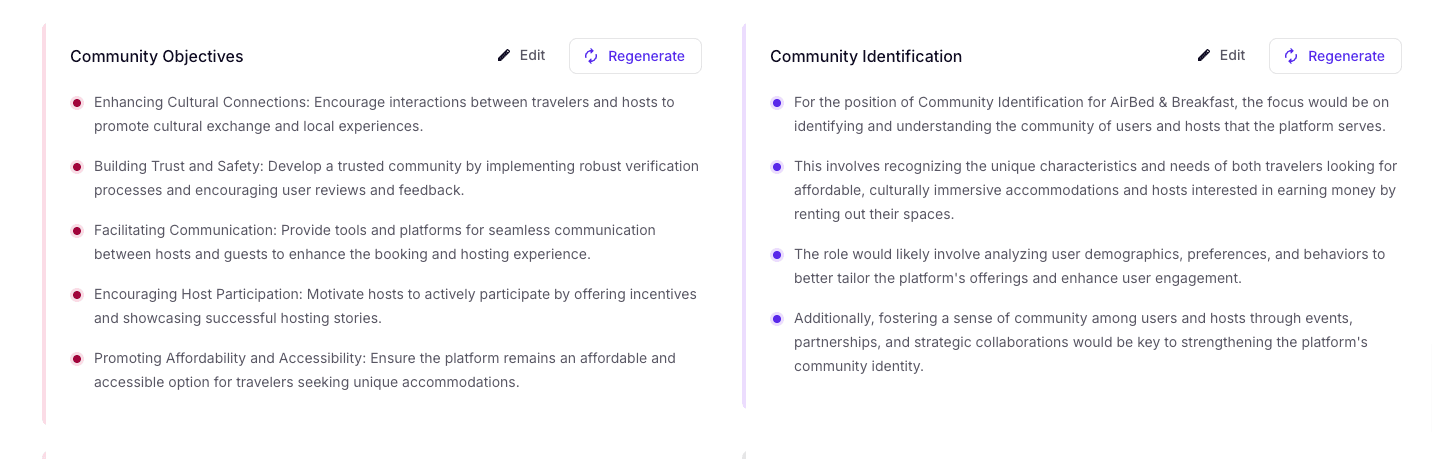Regenerate the Community Identification section
Screen dimensions: 1432x459
coord(1335,56)
